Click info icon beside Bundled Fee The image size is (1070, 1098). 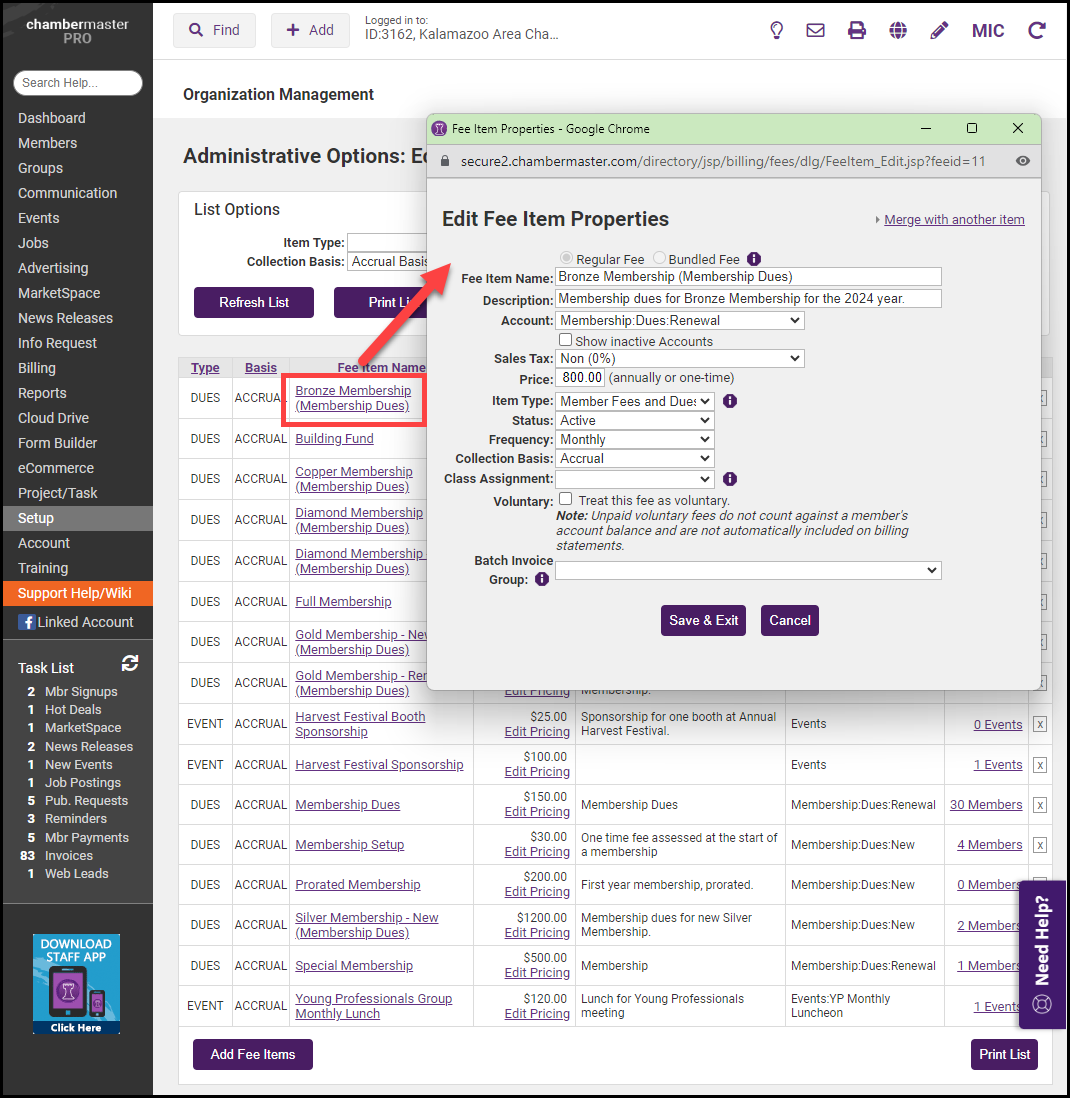click(754, 259)
